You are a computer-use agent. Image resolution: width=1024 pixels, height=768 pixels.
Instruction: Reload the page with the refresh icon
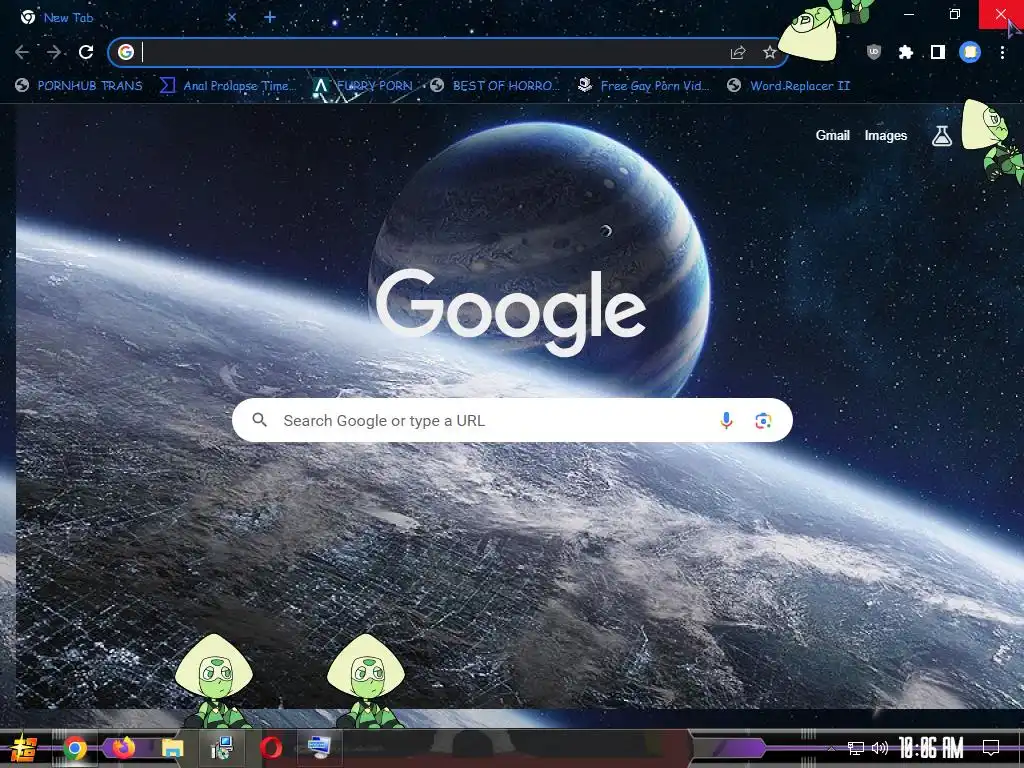pos(86,52)
